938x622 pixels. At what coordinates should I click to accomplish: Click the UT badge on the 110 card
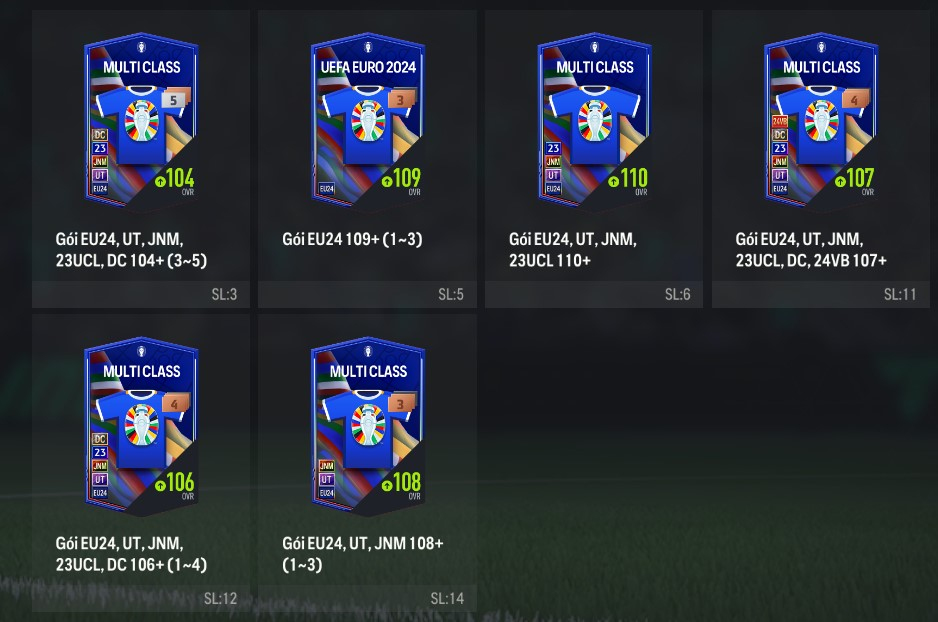553,175
